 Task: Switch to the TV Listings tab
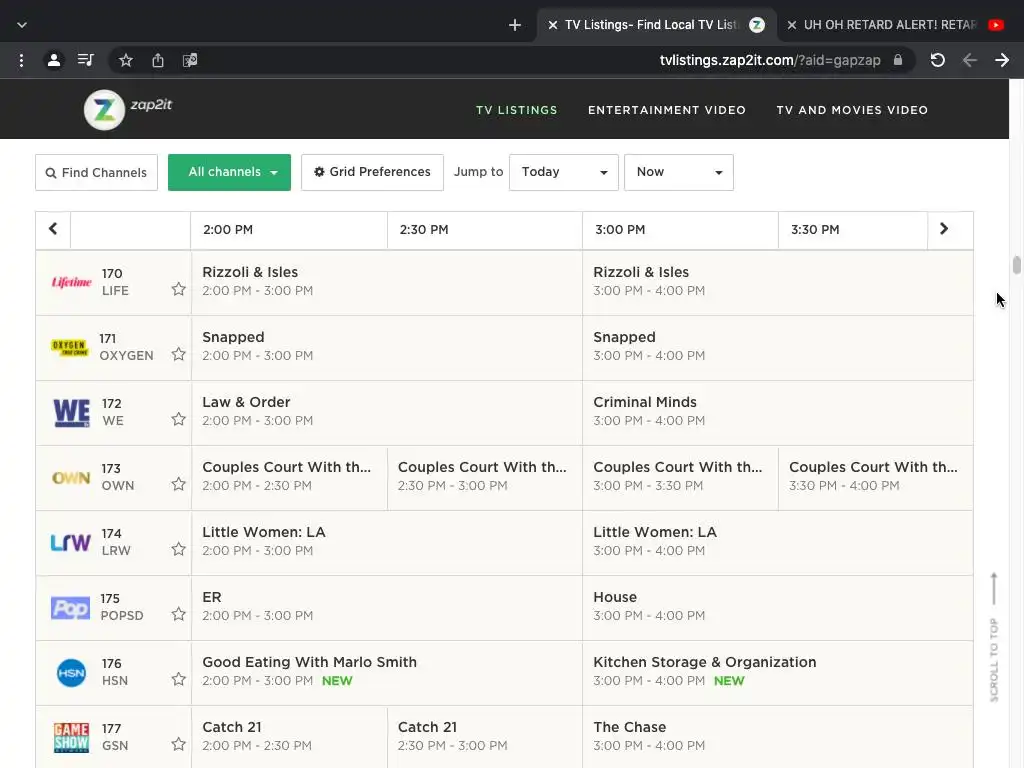(x=656, y=25)
